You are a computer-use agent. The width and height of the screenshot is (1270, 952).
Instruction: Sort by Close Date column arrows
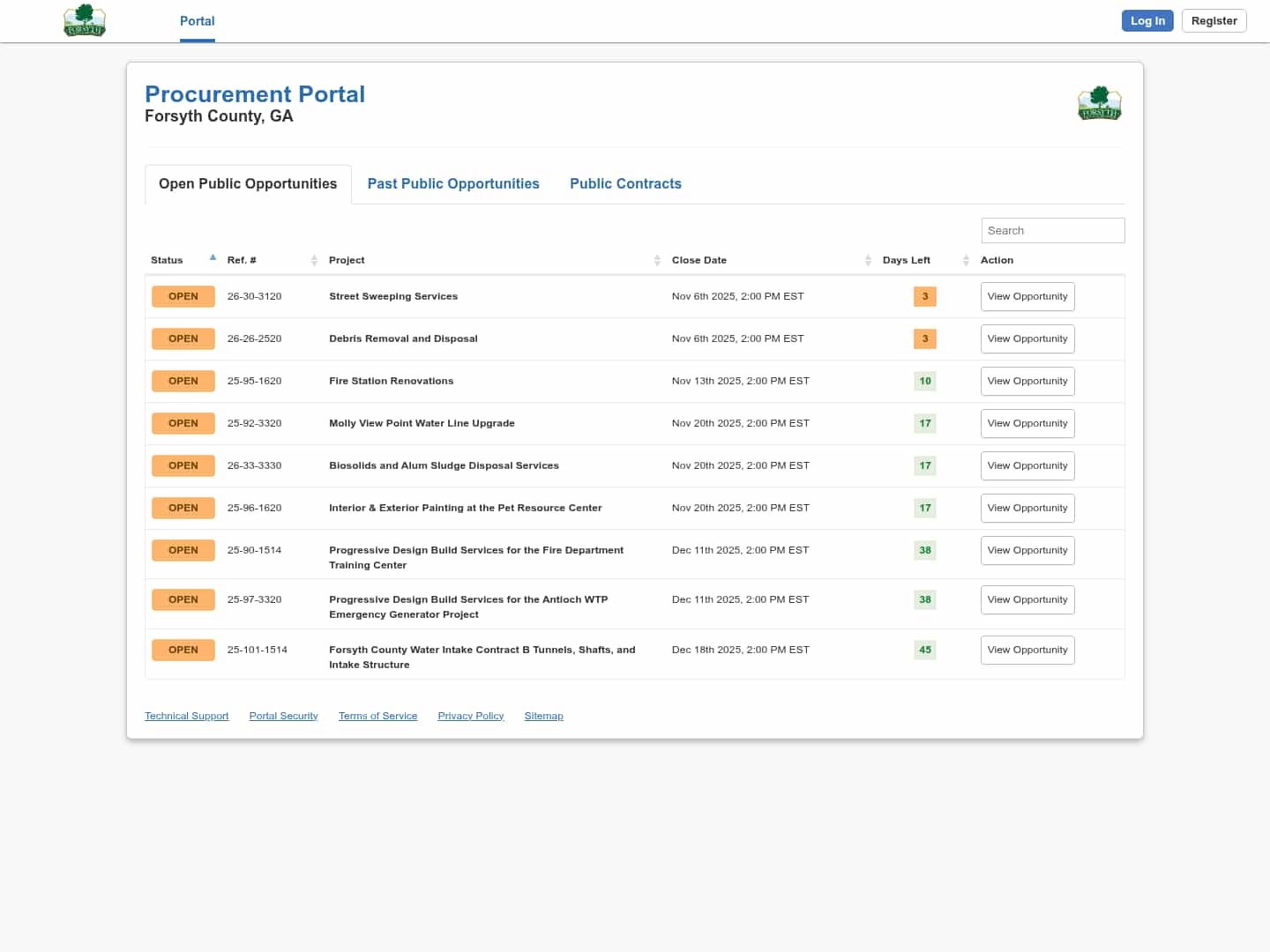click(868, 260)
